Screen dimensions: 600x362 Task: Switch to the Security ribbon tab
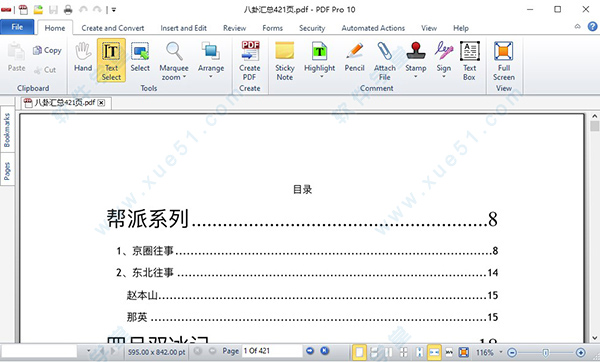(312, 28)
